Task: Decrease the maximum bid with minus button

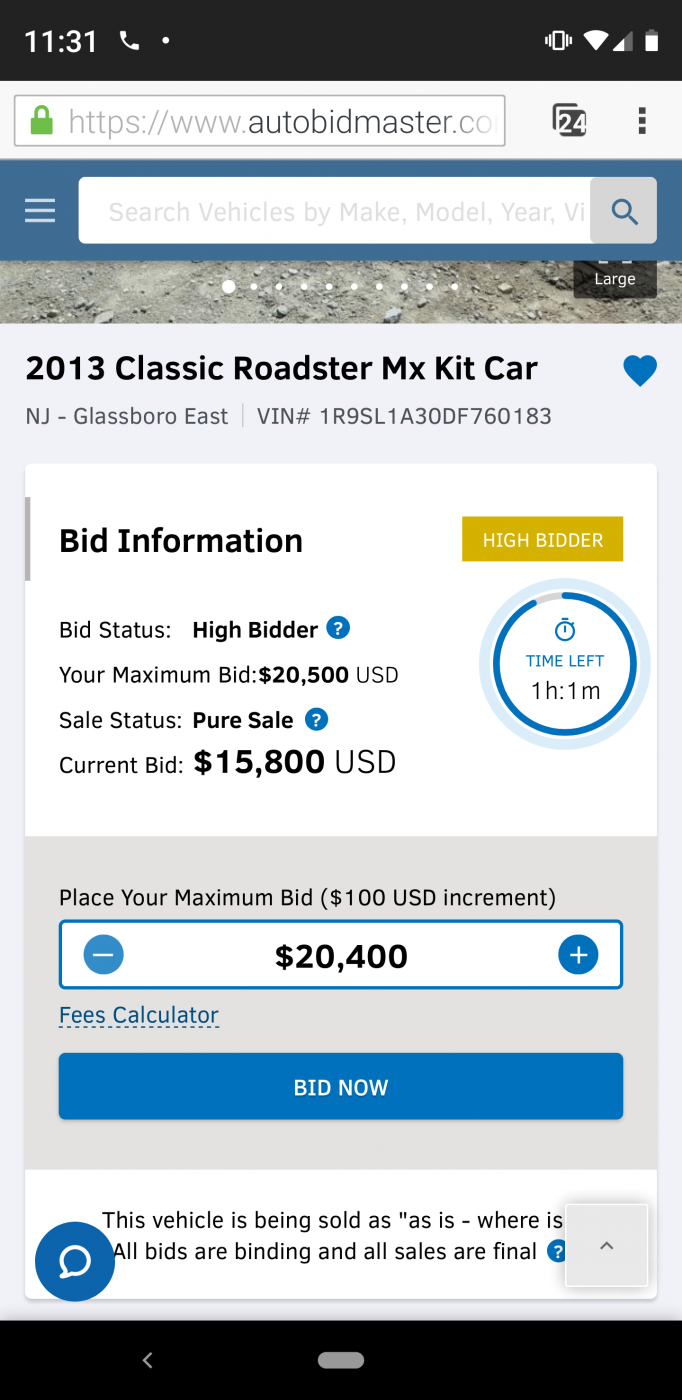Action: coord(103,955)
